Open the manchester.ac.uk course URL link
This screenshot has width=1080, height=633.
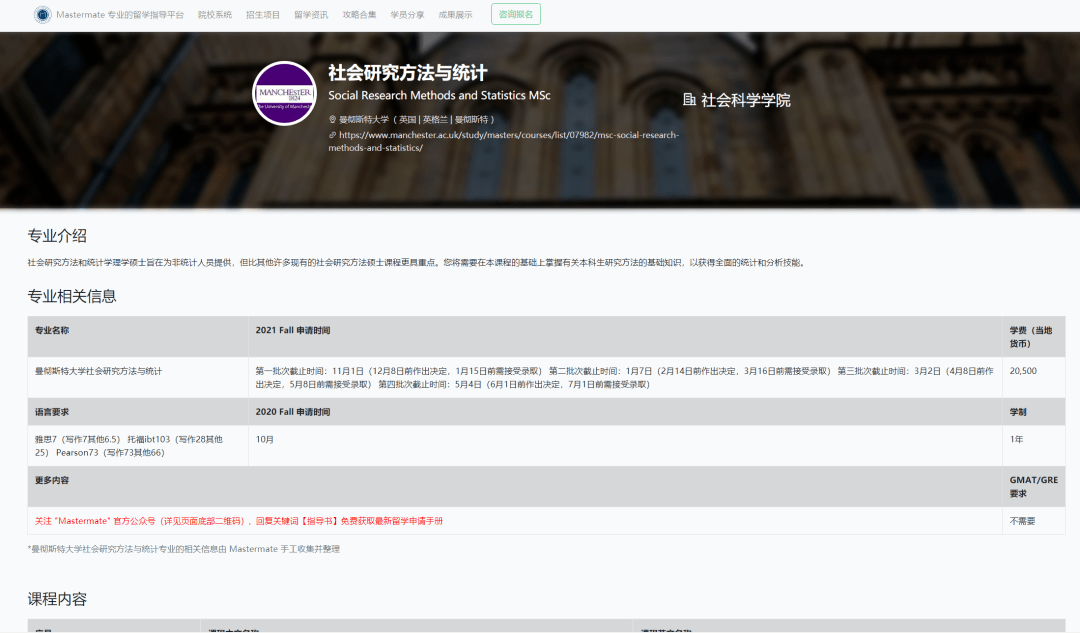click(x=504, y=141)
